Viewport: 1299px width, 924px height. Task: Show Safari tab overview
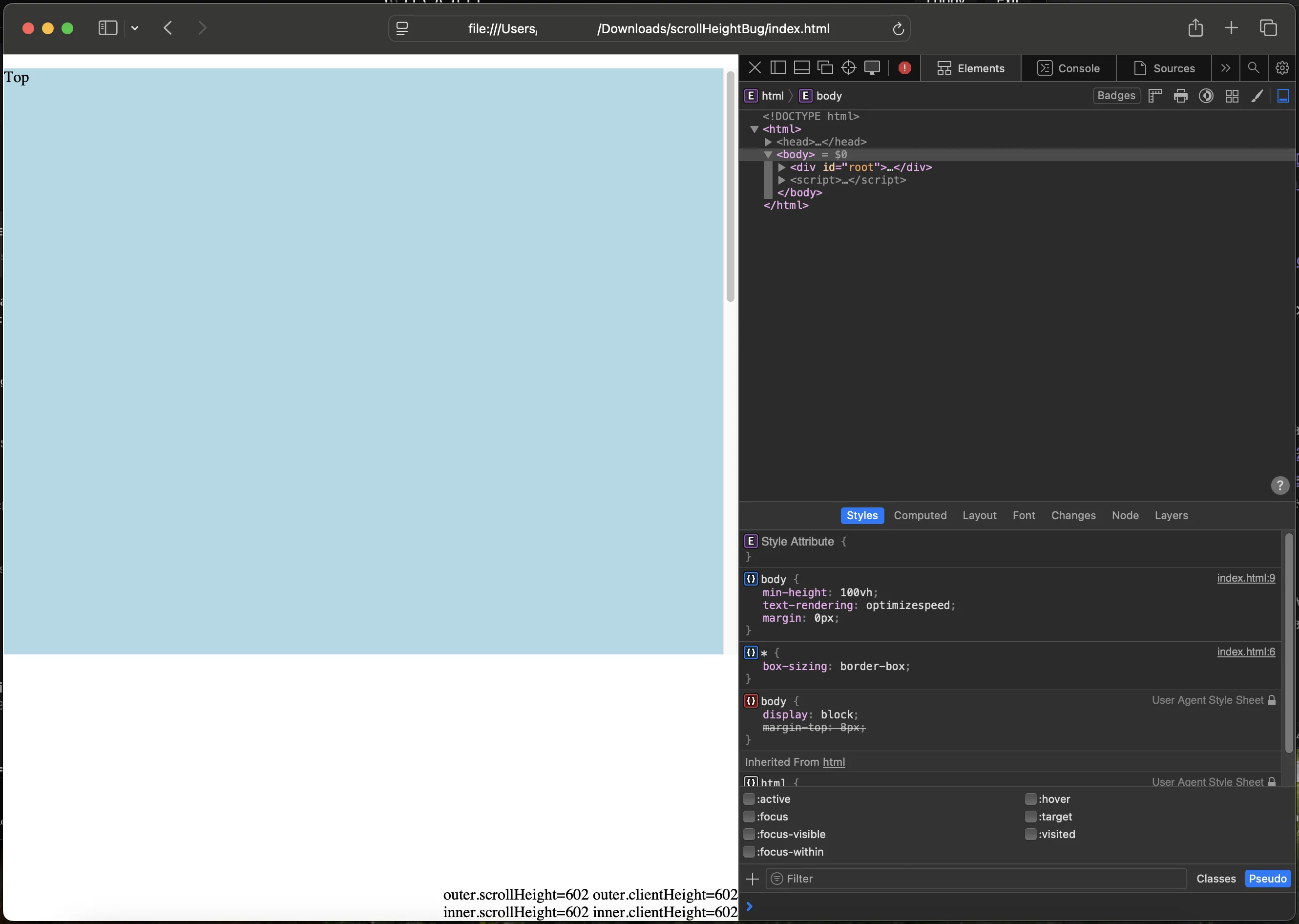tap(1268, 28)
